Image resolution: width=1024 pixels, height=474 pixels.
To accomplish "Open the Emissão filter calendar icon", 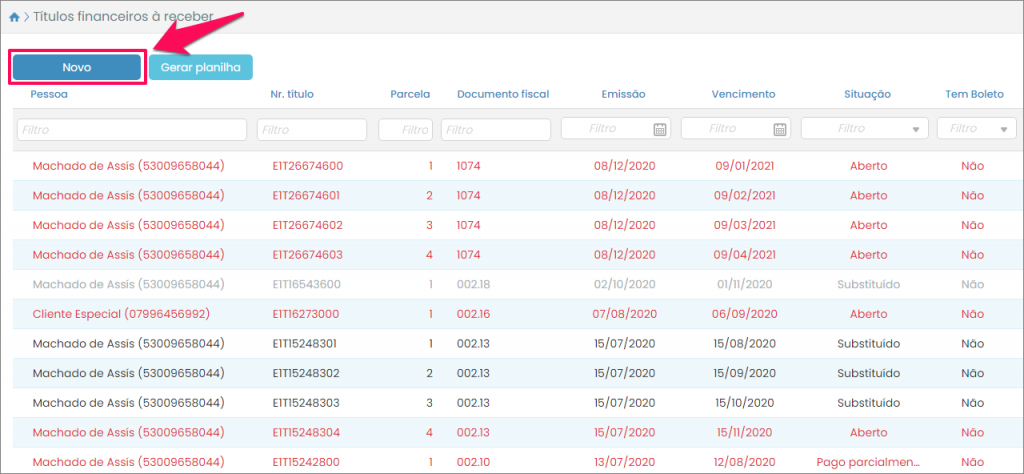I will coord(659,129).
